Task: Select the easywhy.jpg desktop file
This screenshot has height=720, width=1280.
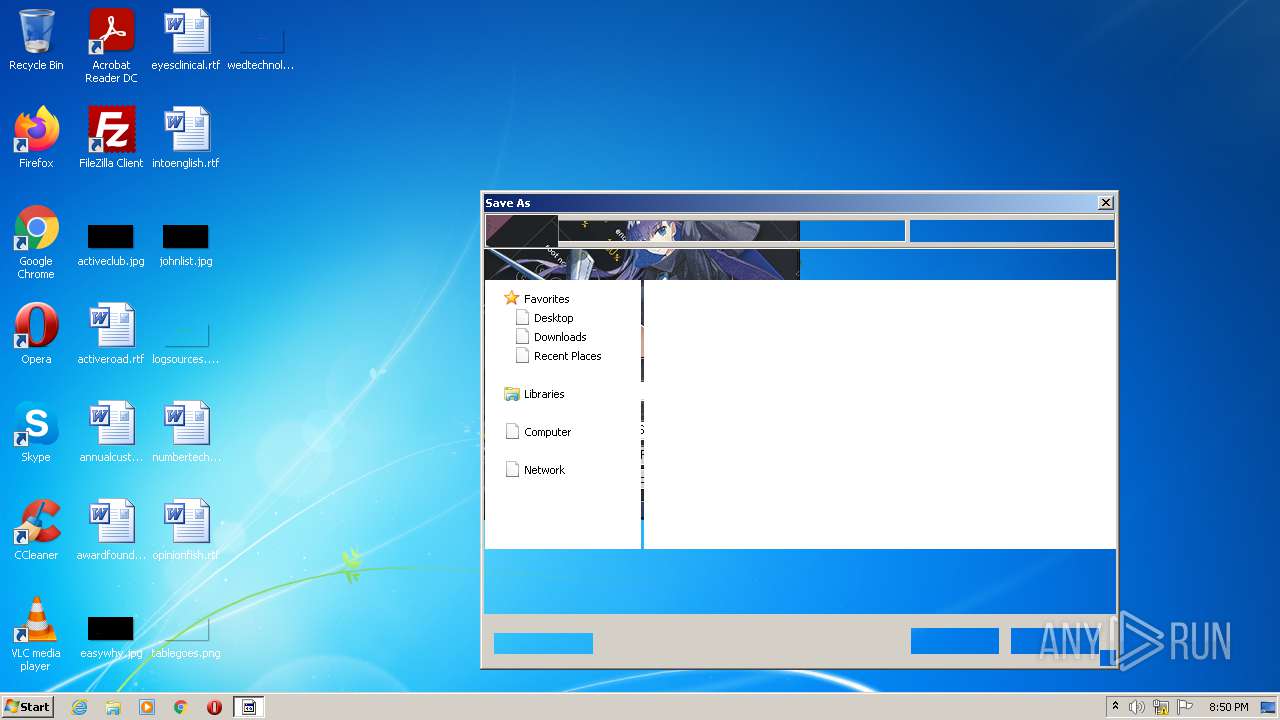Action: (111, 638)
